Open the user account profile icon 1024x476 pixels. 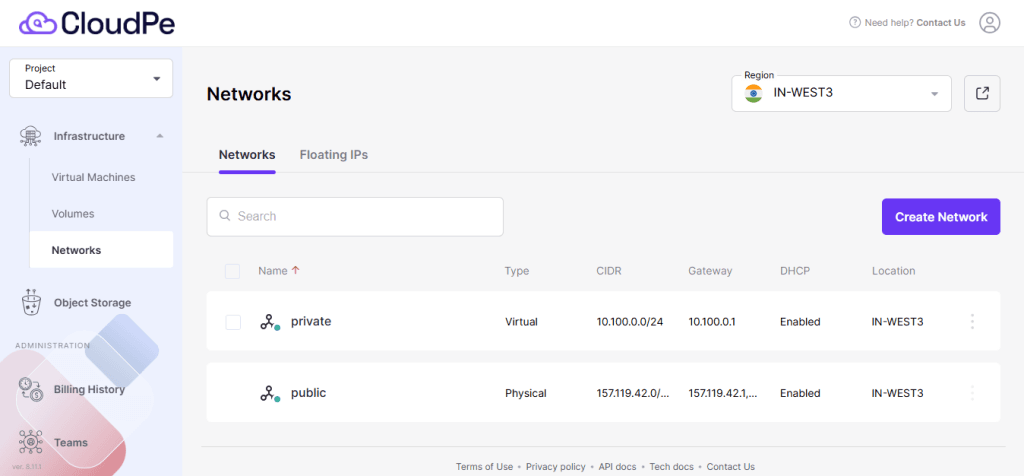(989, 23)
